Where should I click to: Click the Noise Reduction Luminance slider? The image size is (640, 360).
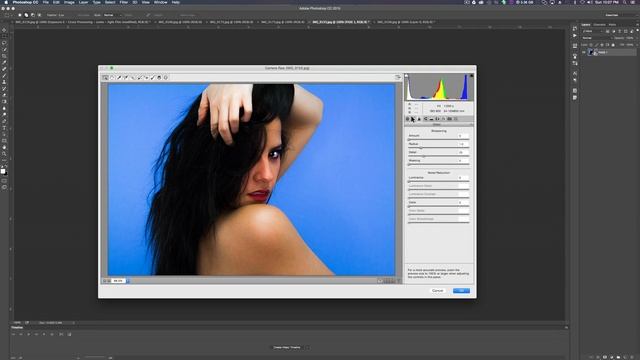tap(439, 182)
